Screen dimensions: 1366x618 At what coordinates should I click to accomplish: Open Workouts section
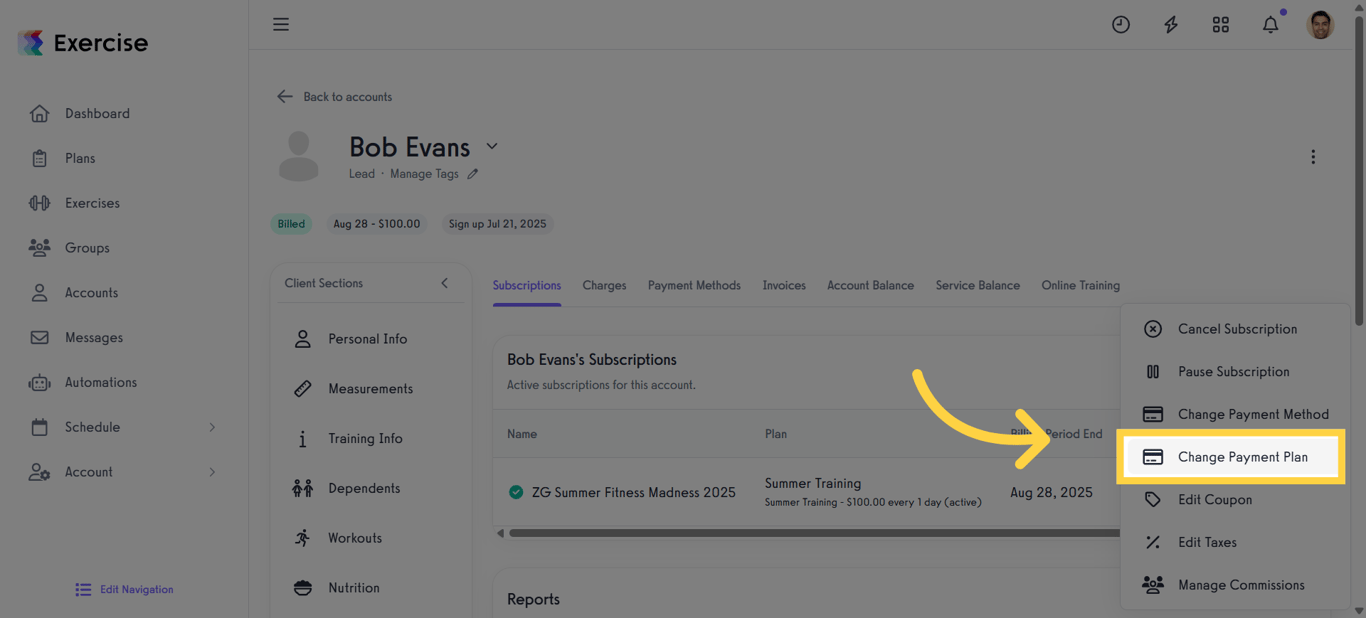tap(355, 538)
